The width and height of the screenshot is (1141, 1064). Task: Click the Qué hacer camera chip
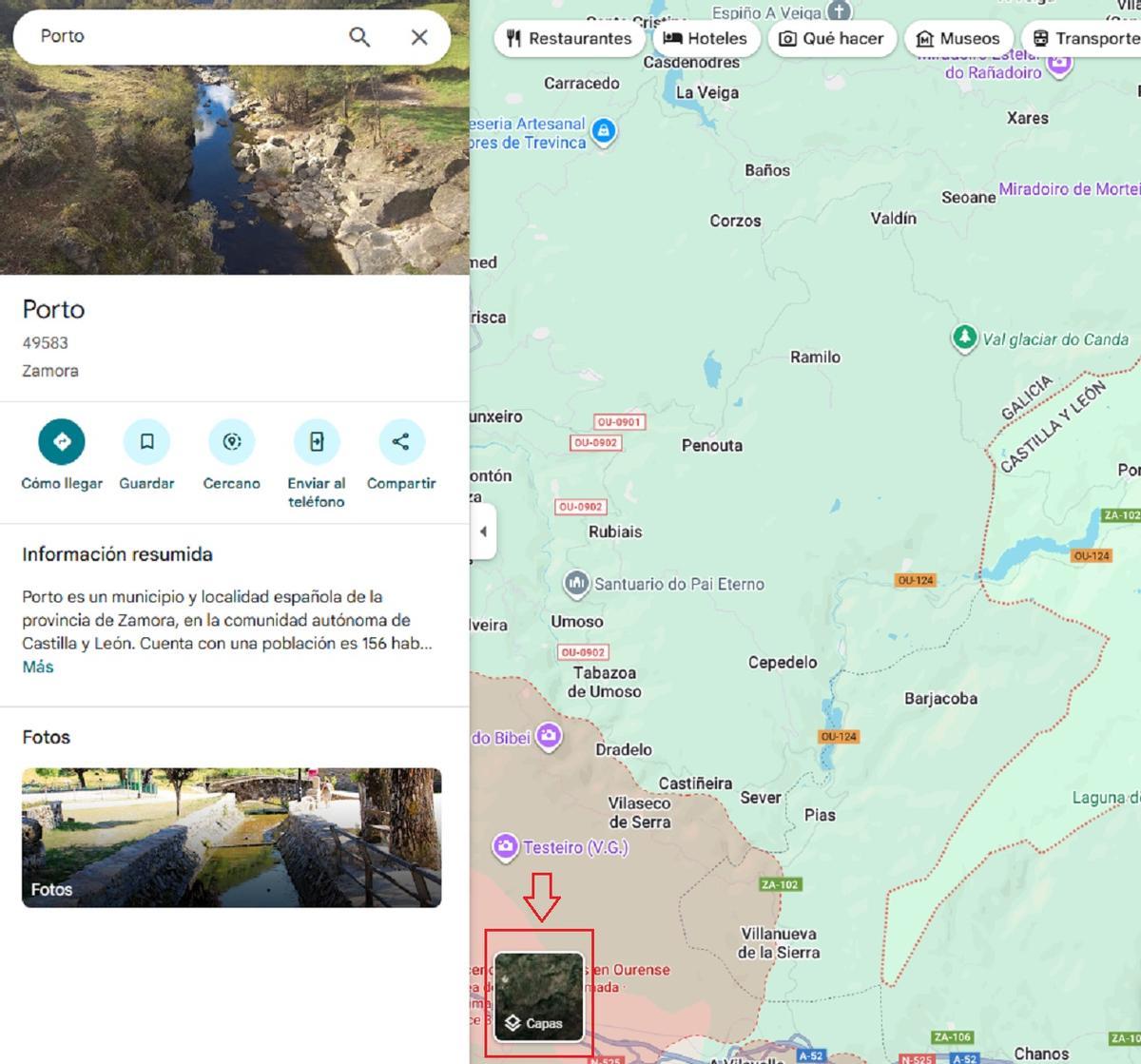pos(831,38)
